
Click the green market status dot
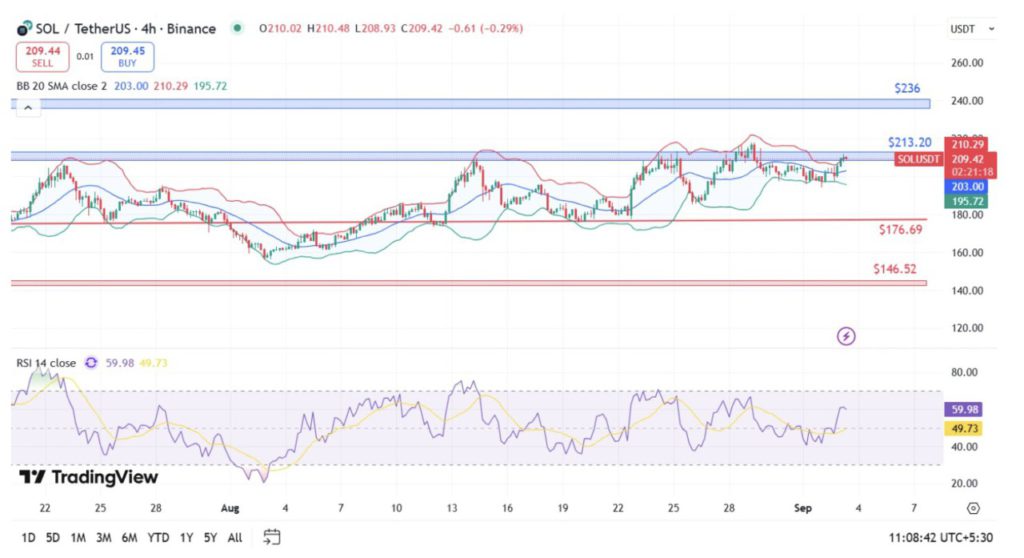coord(236,28)
